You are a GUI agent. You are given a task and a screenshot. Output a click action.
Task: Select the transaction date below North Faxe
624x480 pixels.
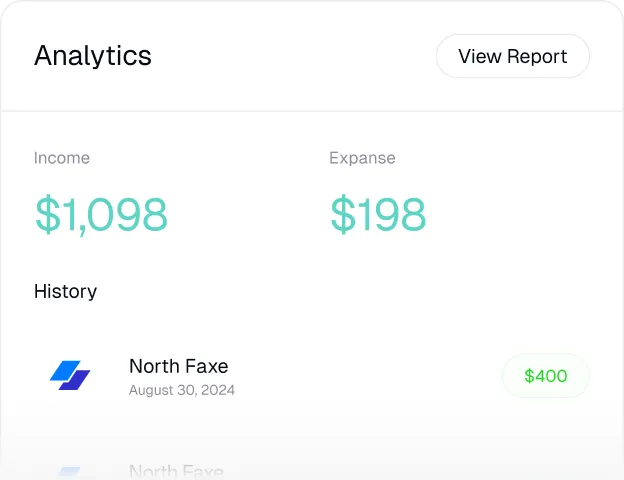pyautogui.click(x=182, y=390)
